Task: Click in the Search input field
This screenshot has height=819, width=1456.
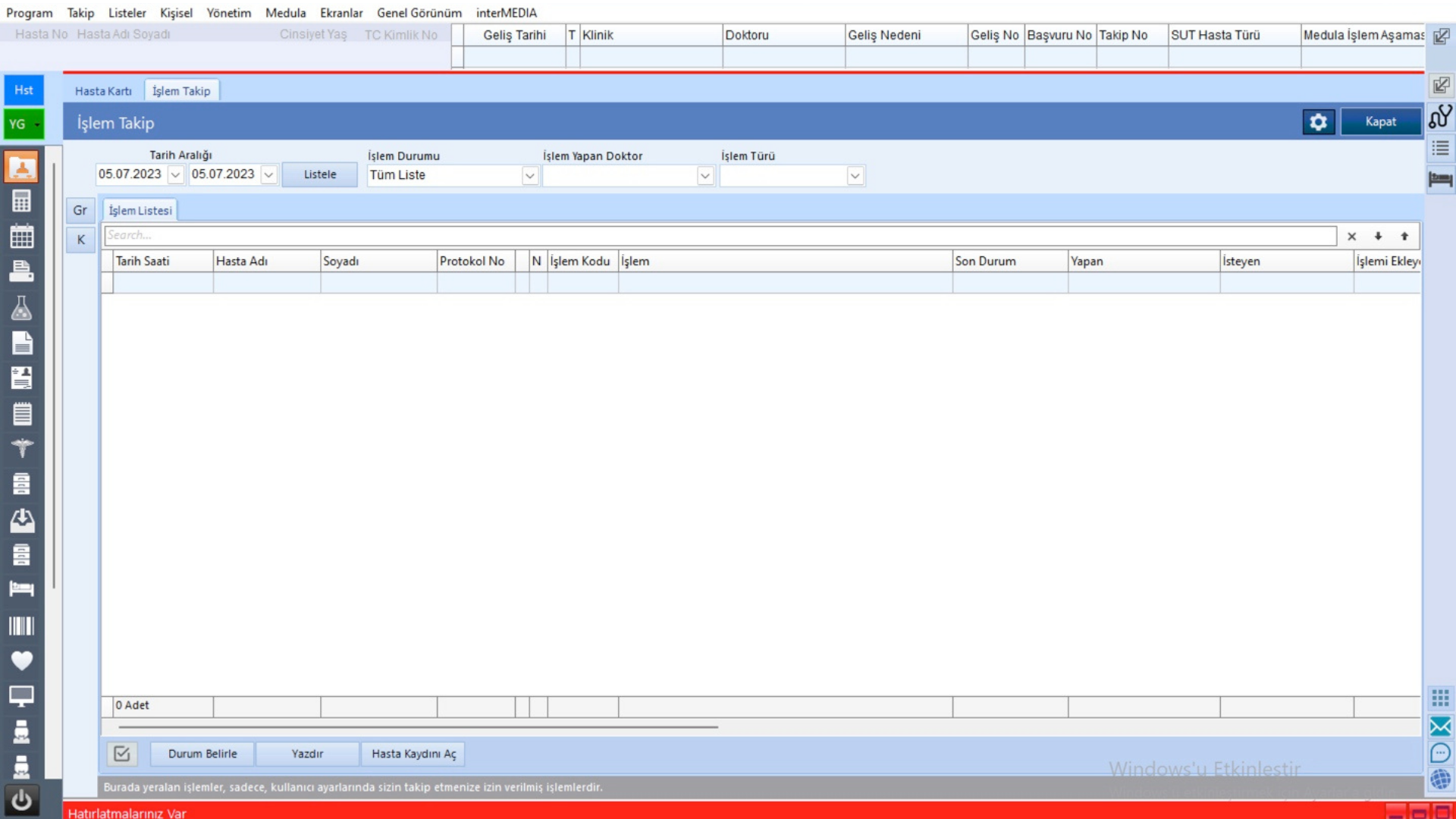Action: 719,236
